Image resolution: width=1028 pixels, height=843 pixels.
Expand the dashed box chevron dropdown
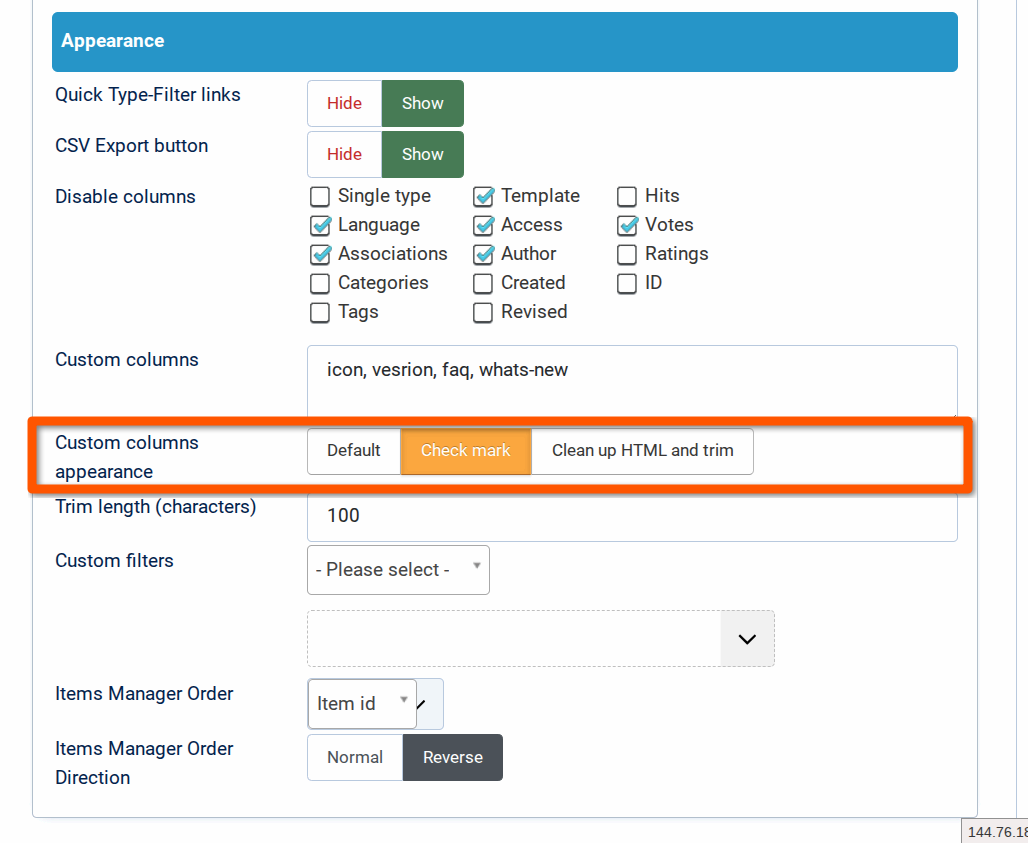(x=747, y=638)
